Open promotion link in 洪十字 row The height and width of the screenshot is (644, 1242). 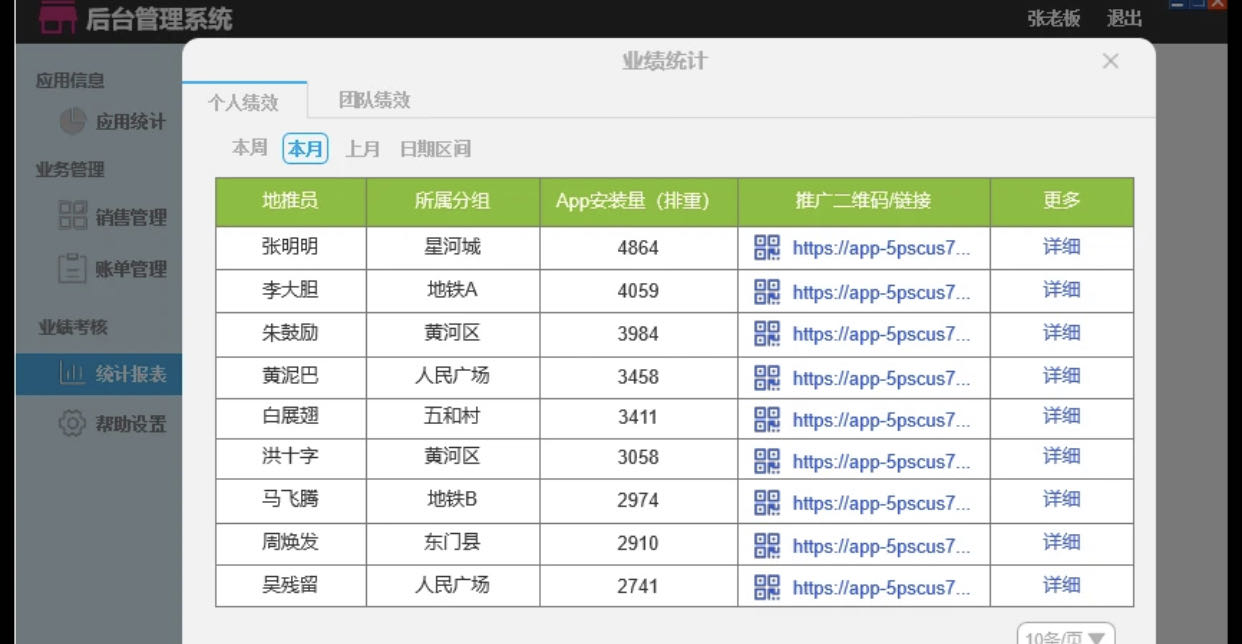click(x=881, y=462)
